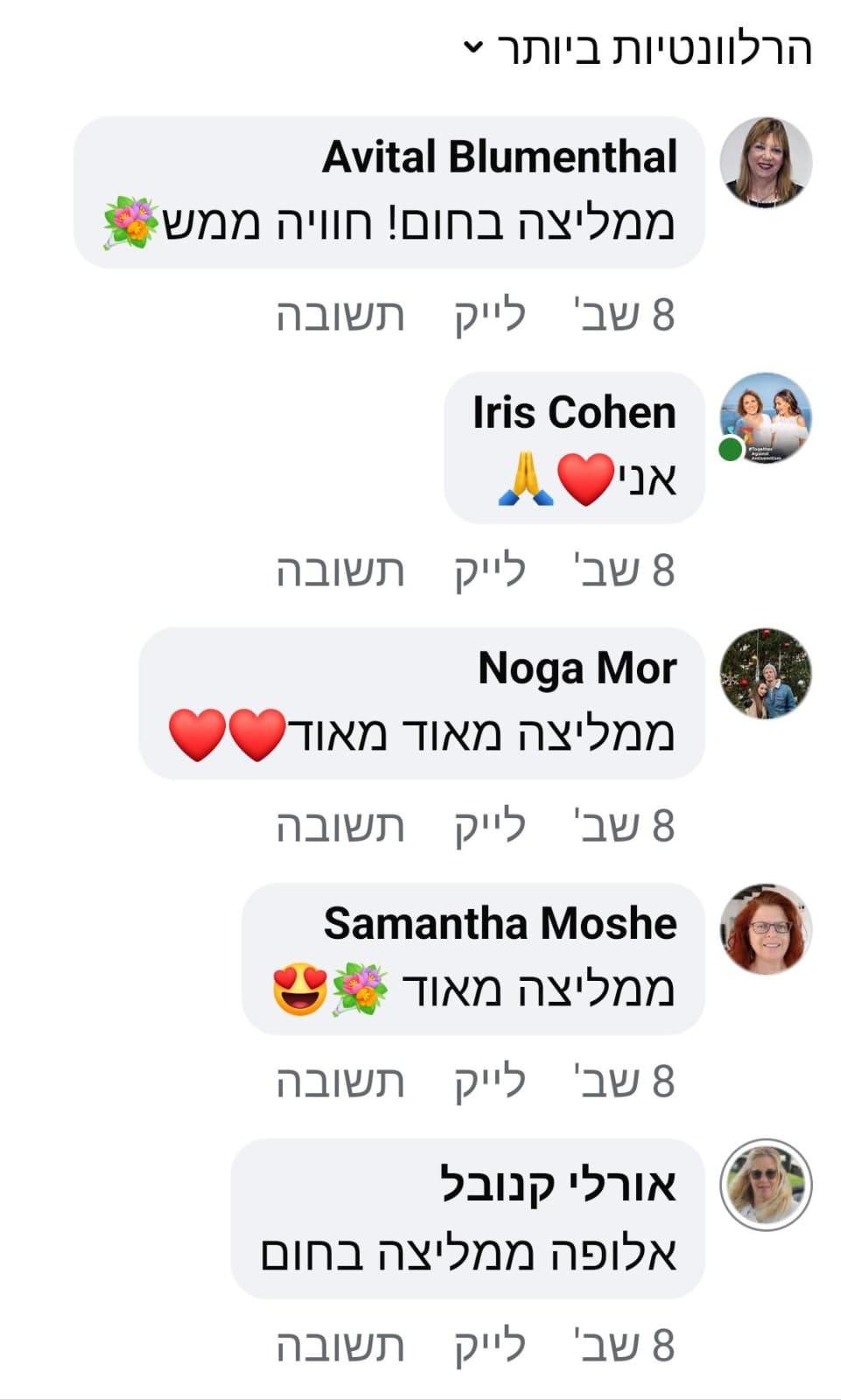Reply to Noga Mor's comment
841x1400 pixels.
click(x=340, y=826)
